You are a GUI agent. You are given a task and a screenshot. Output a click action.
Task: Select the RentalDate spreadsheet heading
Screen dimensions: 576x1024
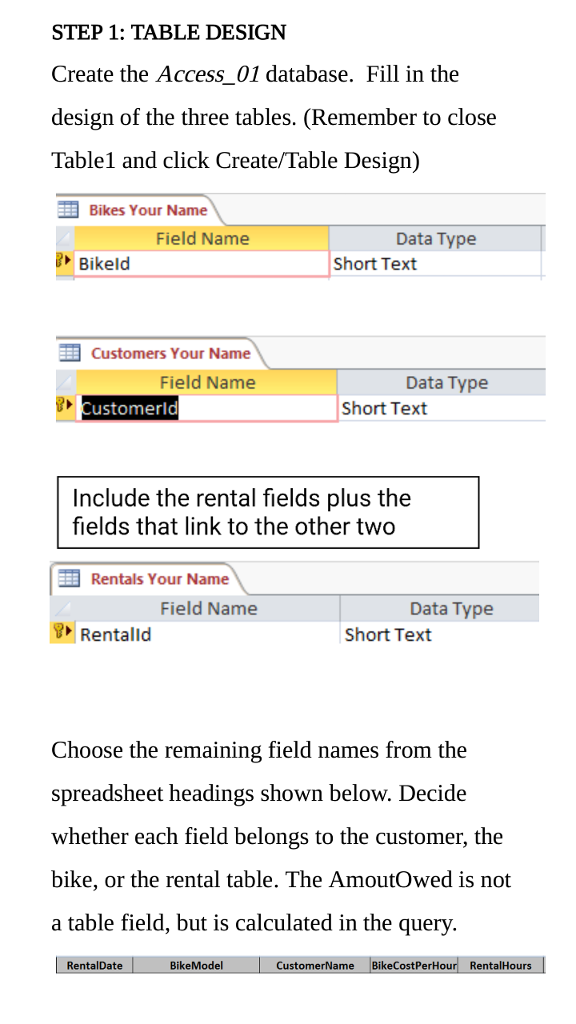[x=93, y=964]
